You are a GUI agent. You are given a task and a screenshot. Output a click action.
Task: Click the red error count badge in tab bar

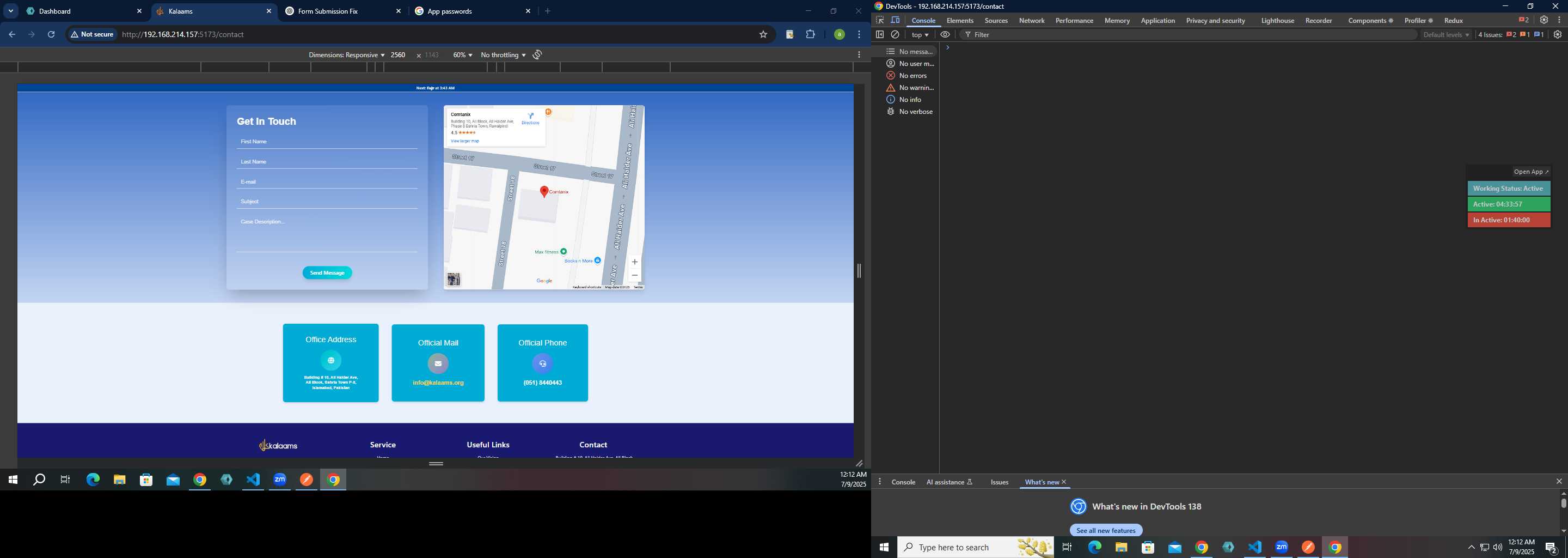1523,20
